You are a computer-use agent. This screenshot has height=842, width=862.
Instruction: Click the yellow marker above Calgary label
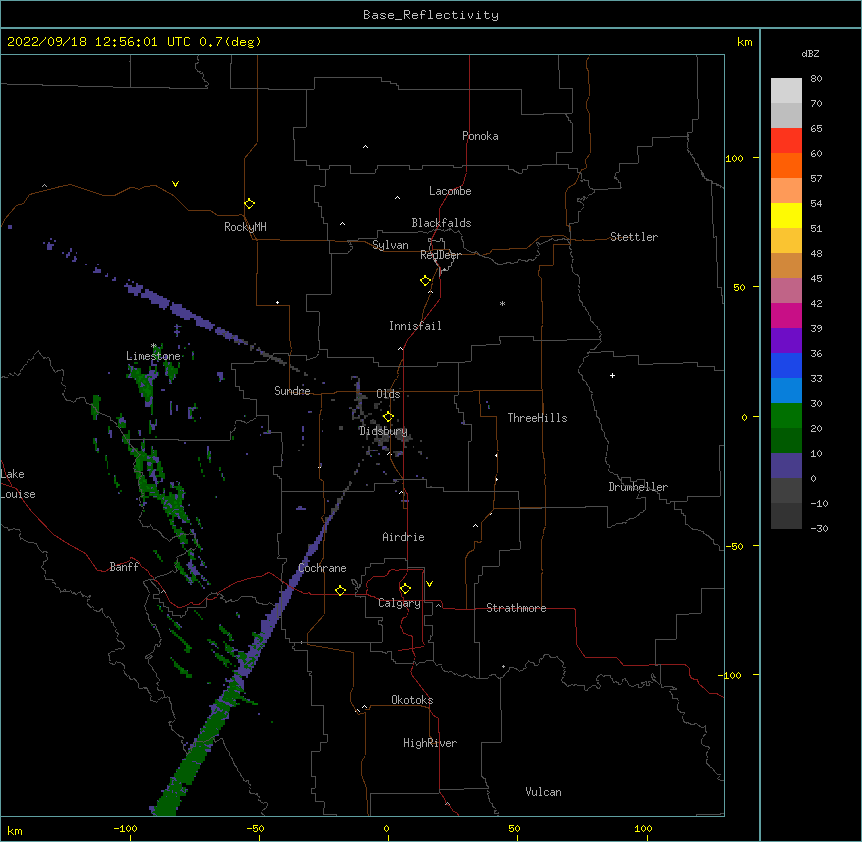click(x=405, y=589)
